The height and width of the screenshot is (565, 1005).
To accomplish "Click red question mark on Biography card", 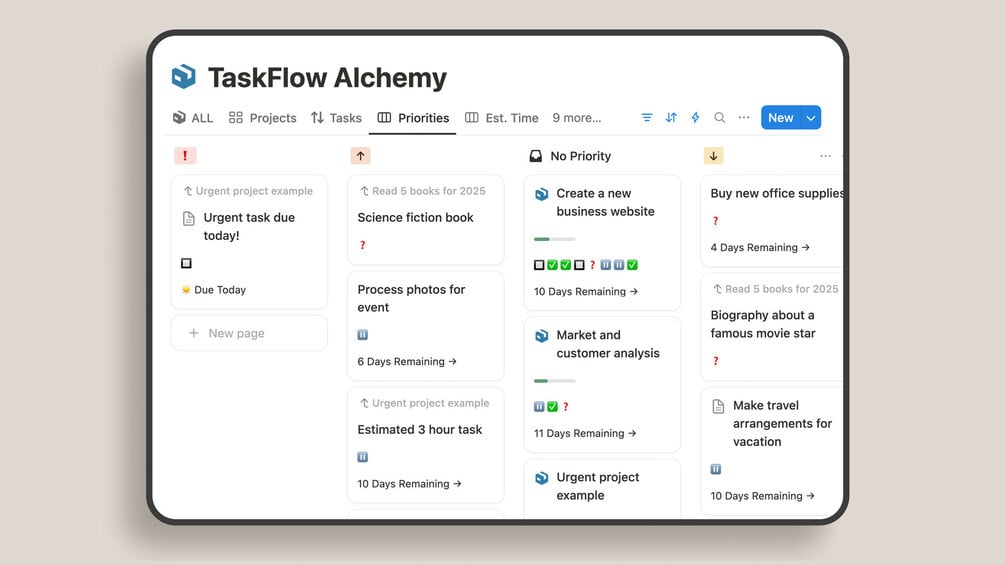I will [716, 361].
